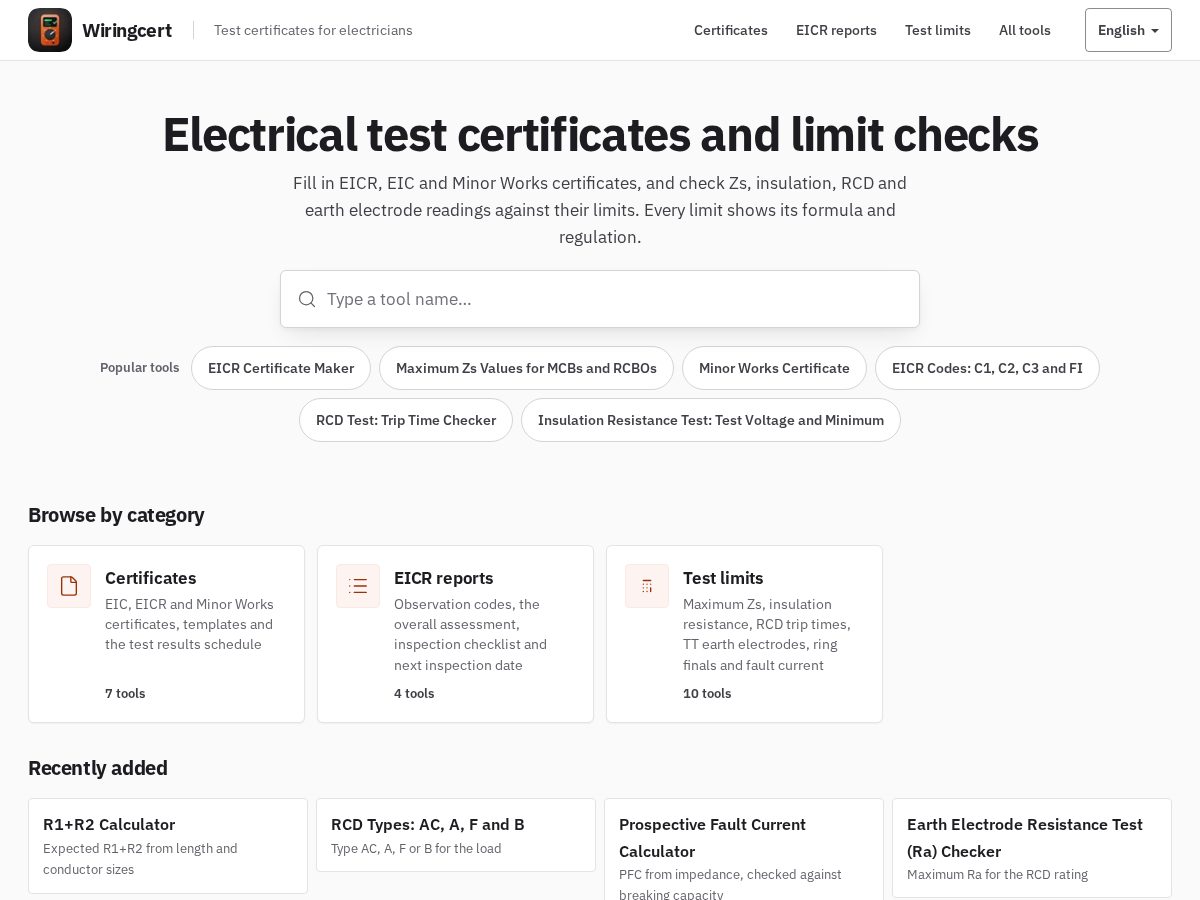
Task: Select the Insulation Resistance Test chip
Action: (x=711, y=420)
